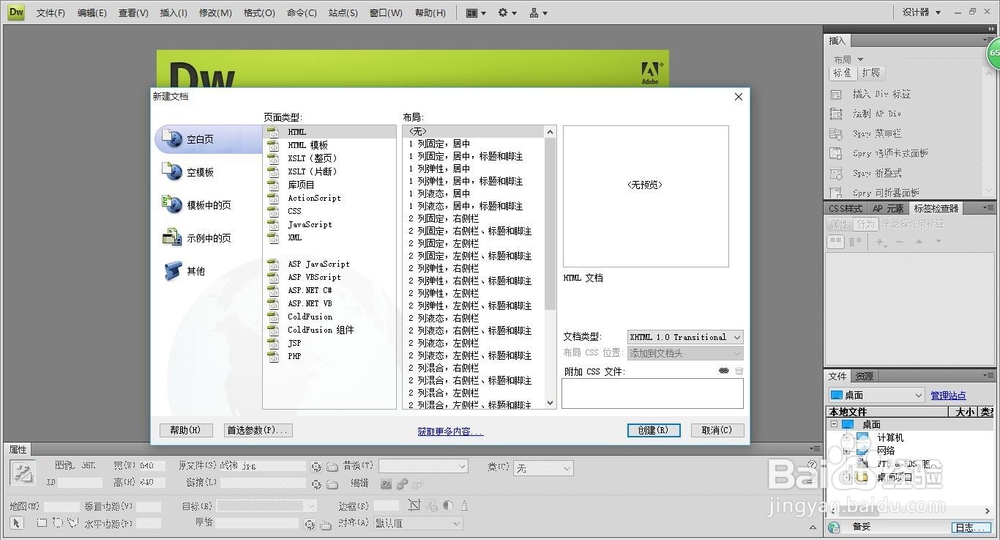The height and width of the screenshot is (540, 1000).
Task: Click the Help button in dialog
Action: point(185,430)
